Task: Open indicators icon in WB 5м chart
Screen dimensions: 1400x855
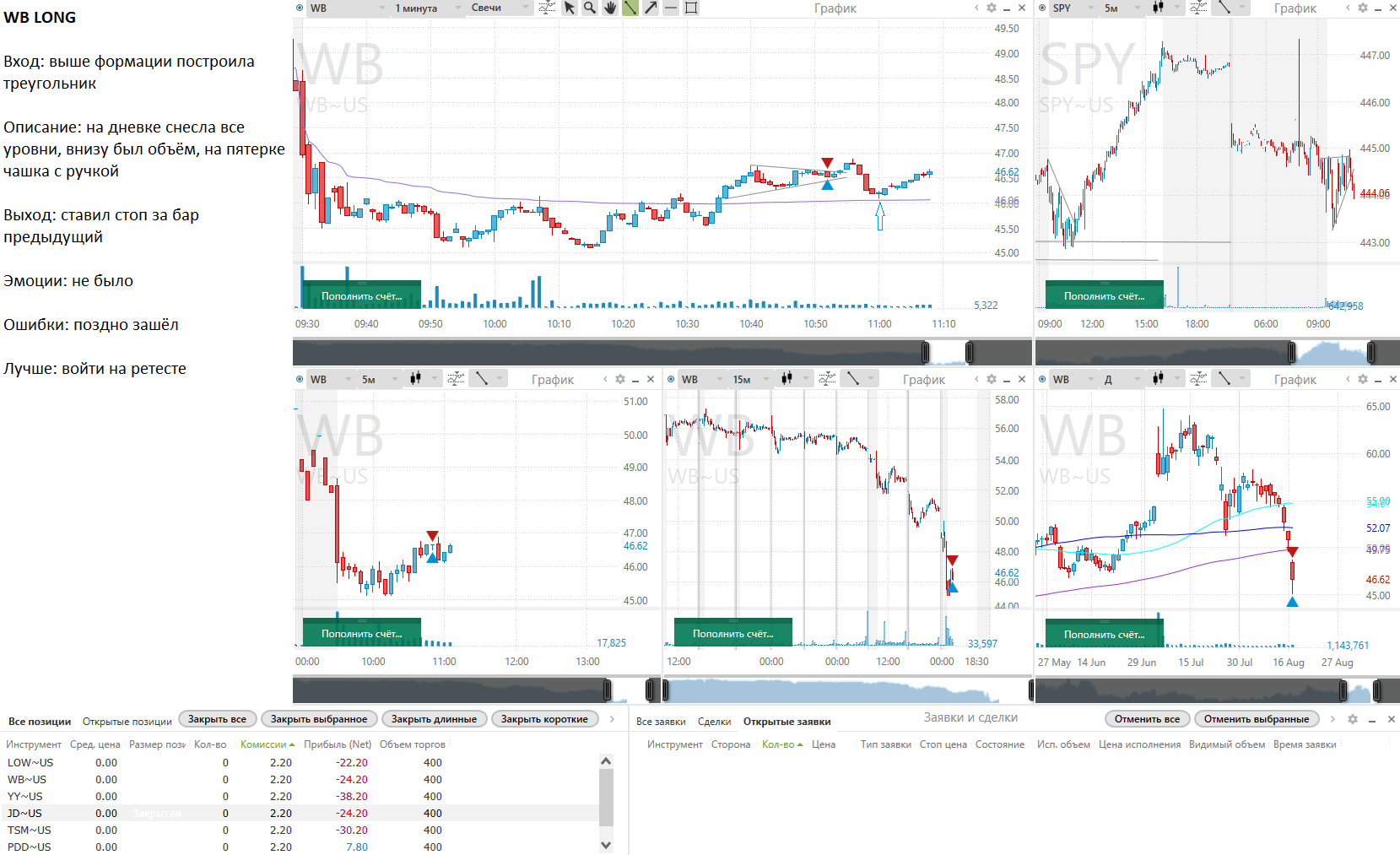Action: (456, 379)
